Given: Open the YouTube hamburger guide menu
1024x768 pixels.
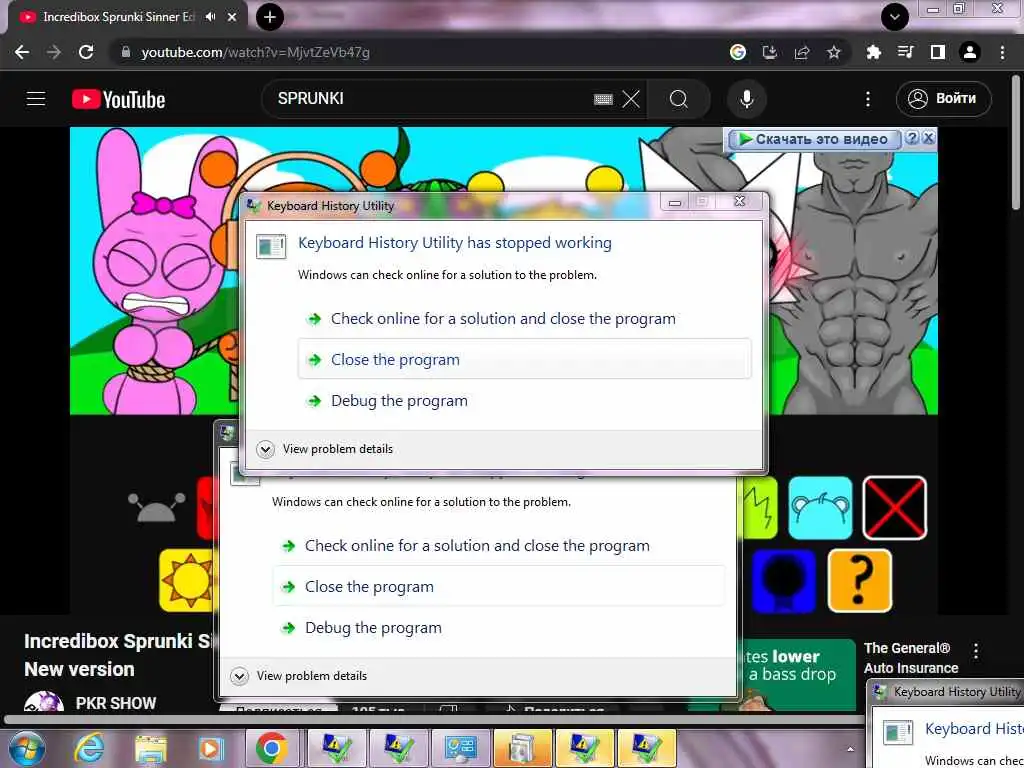Looking at the screenshot, I should click(x=36, y=99).
